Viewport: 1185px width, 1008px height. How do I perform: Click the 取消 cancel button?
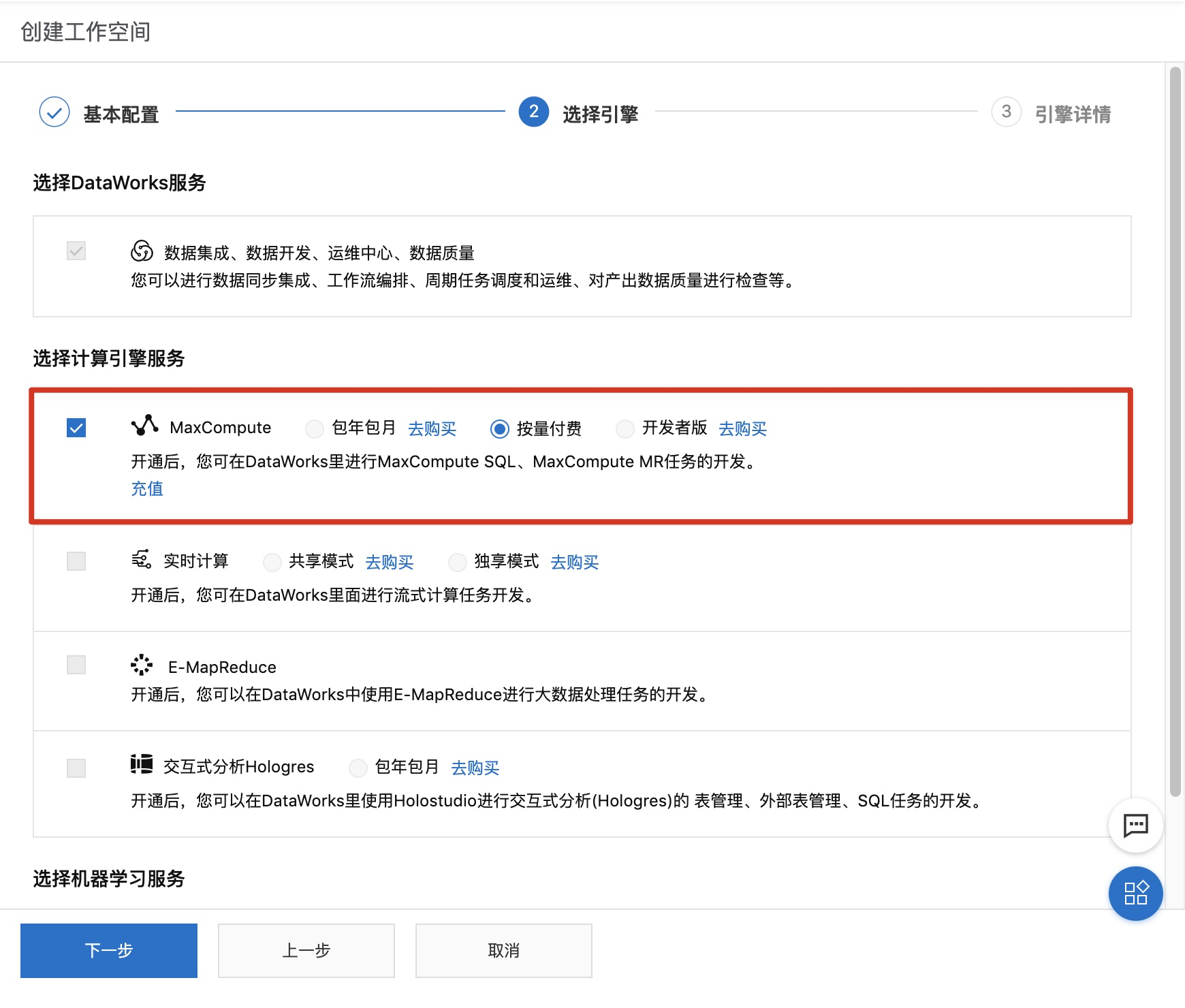tap(503, 949)
